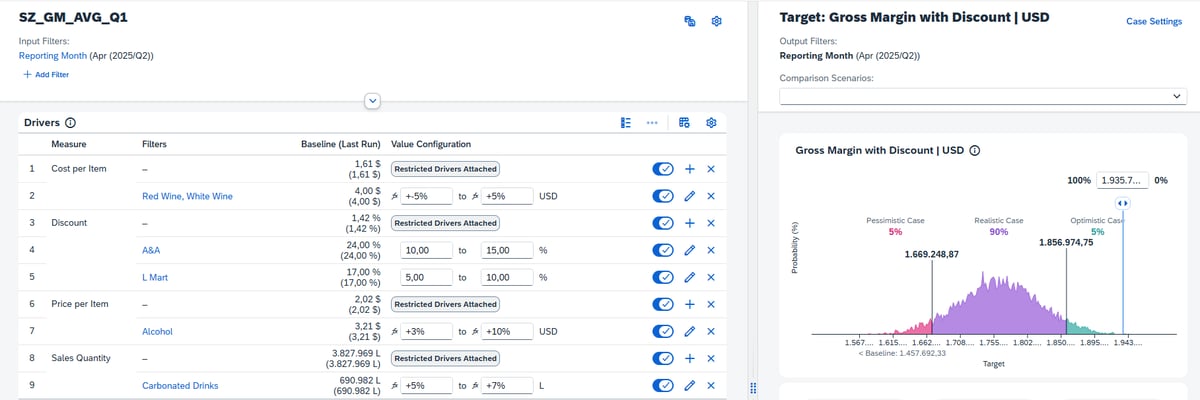
Task: Open Case Settings
Action: coord(1154,21)
